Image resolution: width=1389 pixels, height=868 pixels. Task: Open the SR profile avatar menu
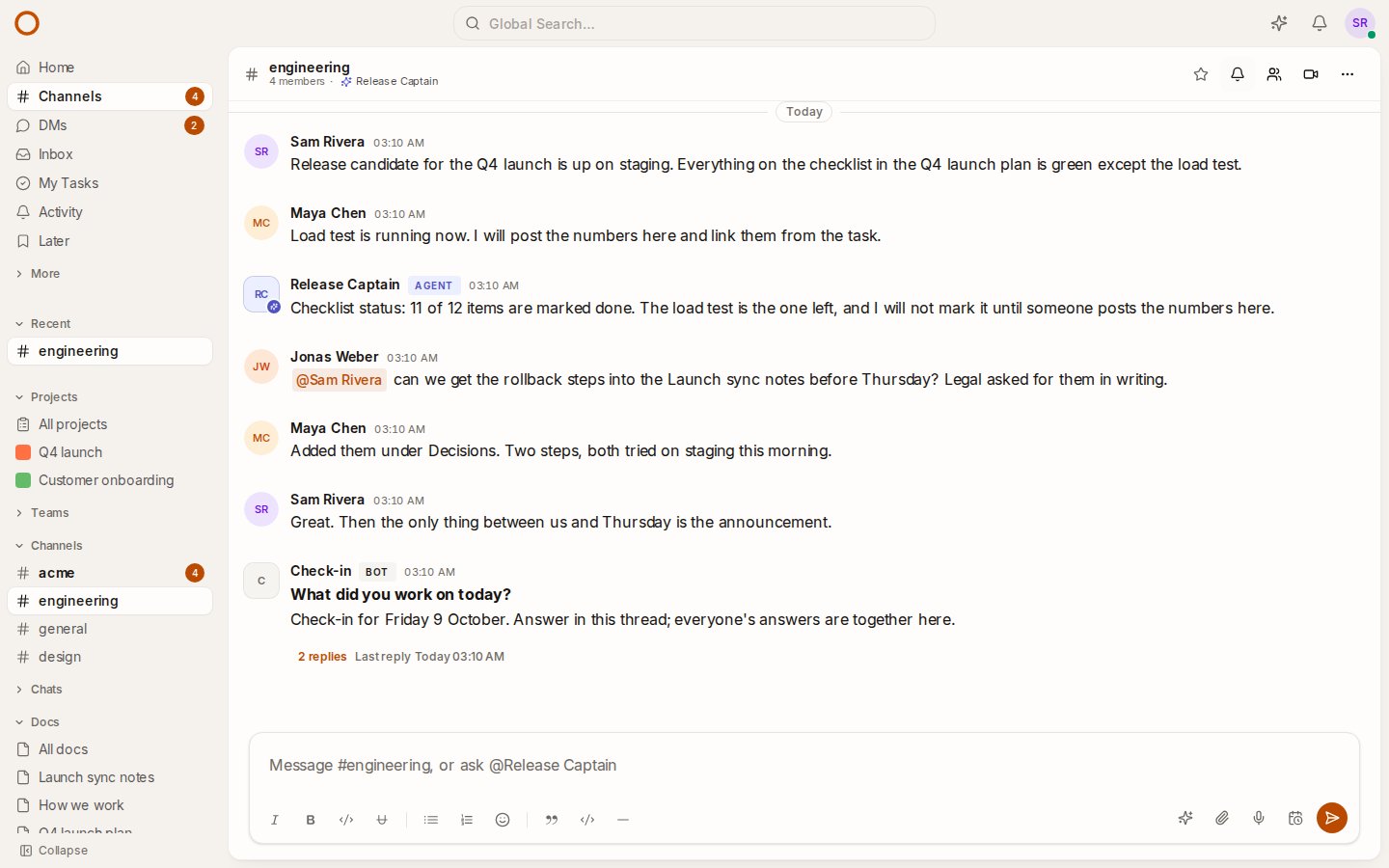[x=1360, y=23]
